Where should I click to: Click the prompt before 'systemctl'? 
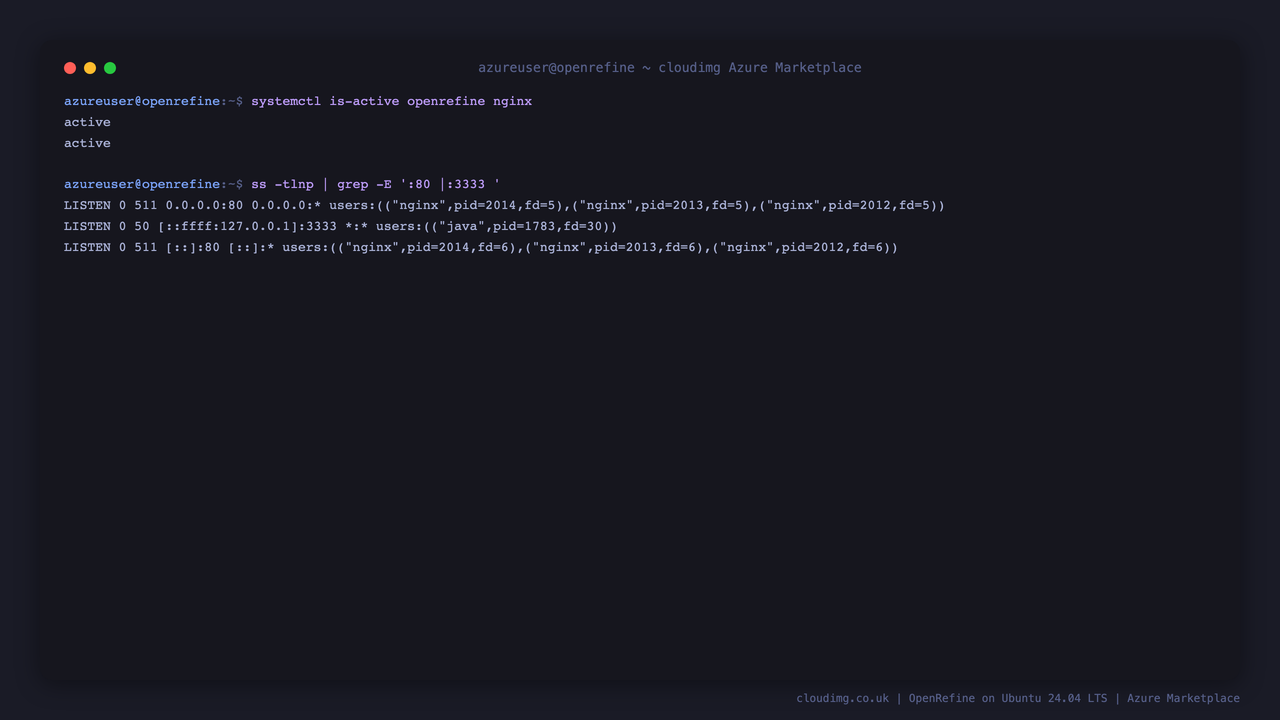coord(153,101)
